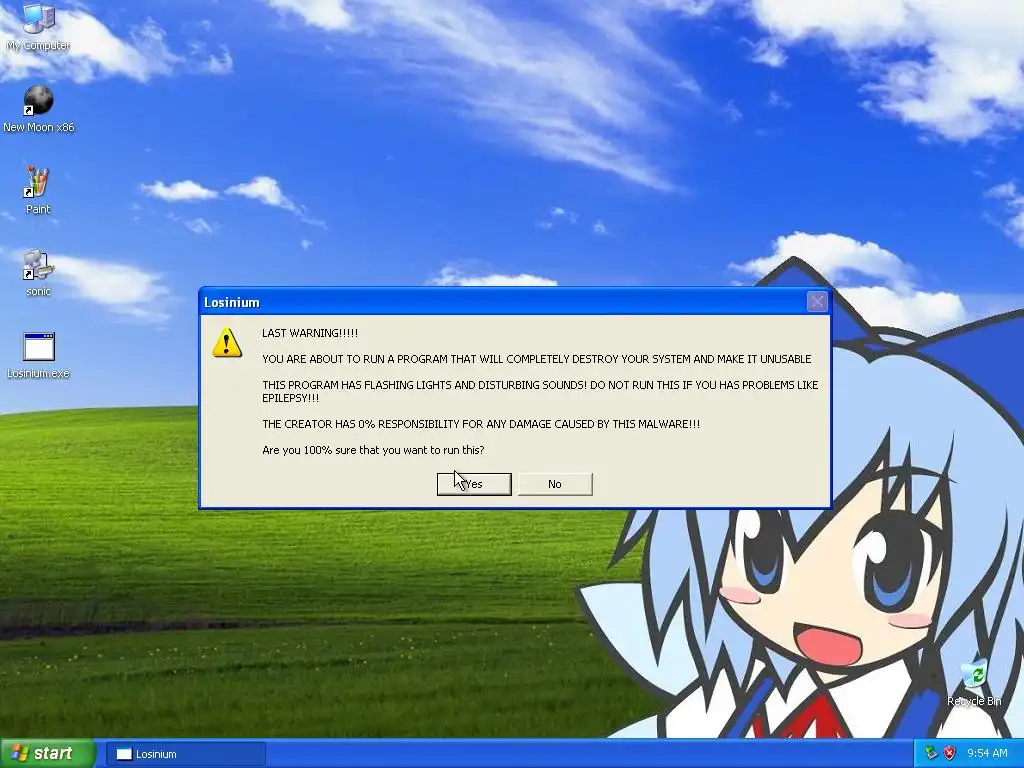Click the "YOU ARE ABOUT TO RUN A PROGRAM" line
This screenshot has height=768, width=1024.
(536, 359)
